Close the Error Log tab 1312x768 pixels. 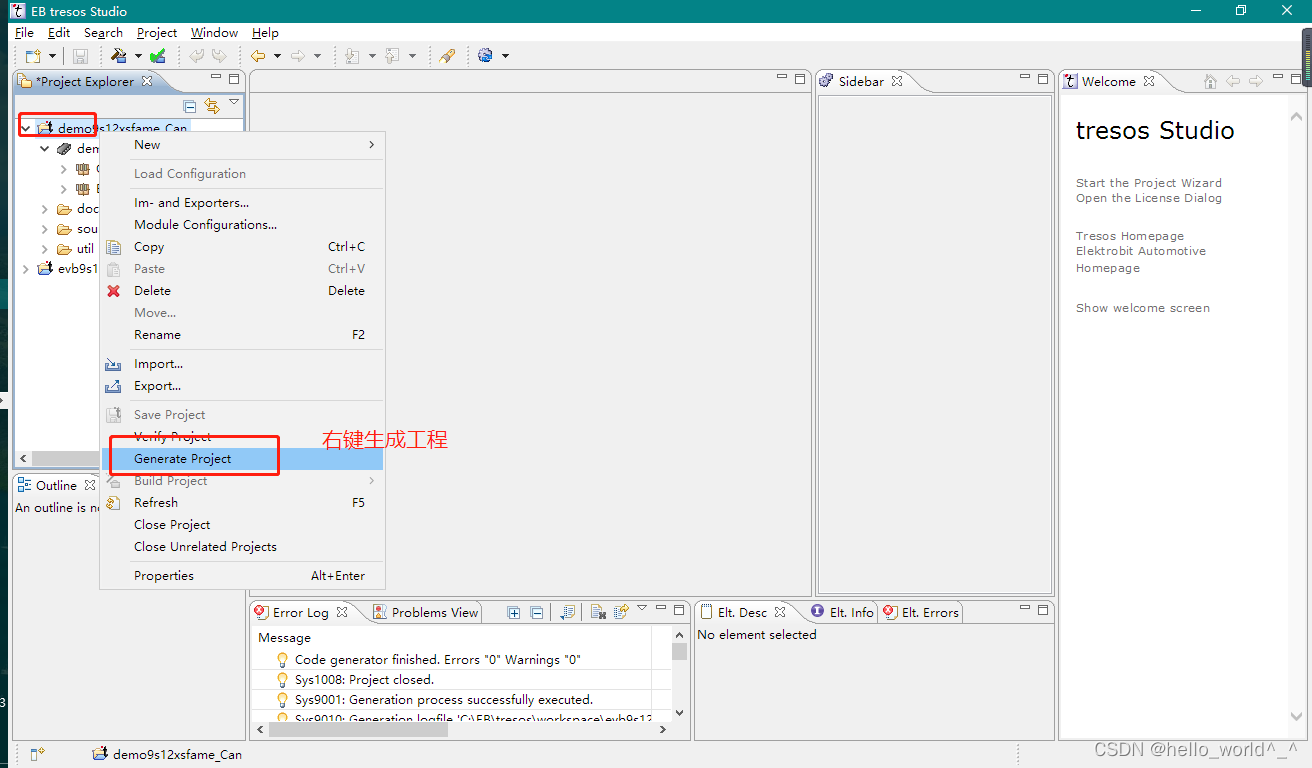point(341,612)
